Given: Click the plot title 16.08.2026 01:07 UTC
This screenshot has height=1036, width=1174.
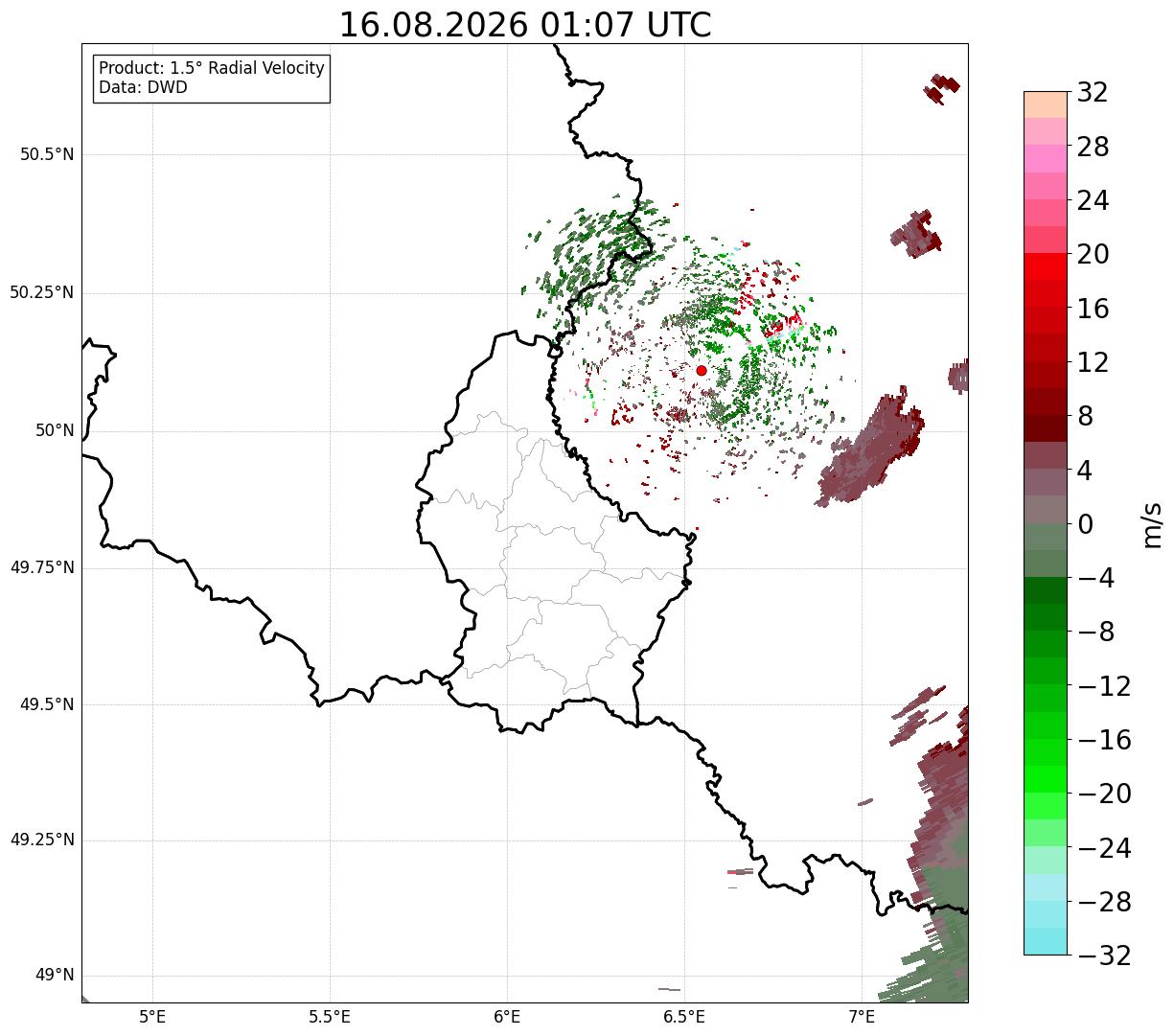Looking at the screenshot, I should [x=525, y=25].
